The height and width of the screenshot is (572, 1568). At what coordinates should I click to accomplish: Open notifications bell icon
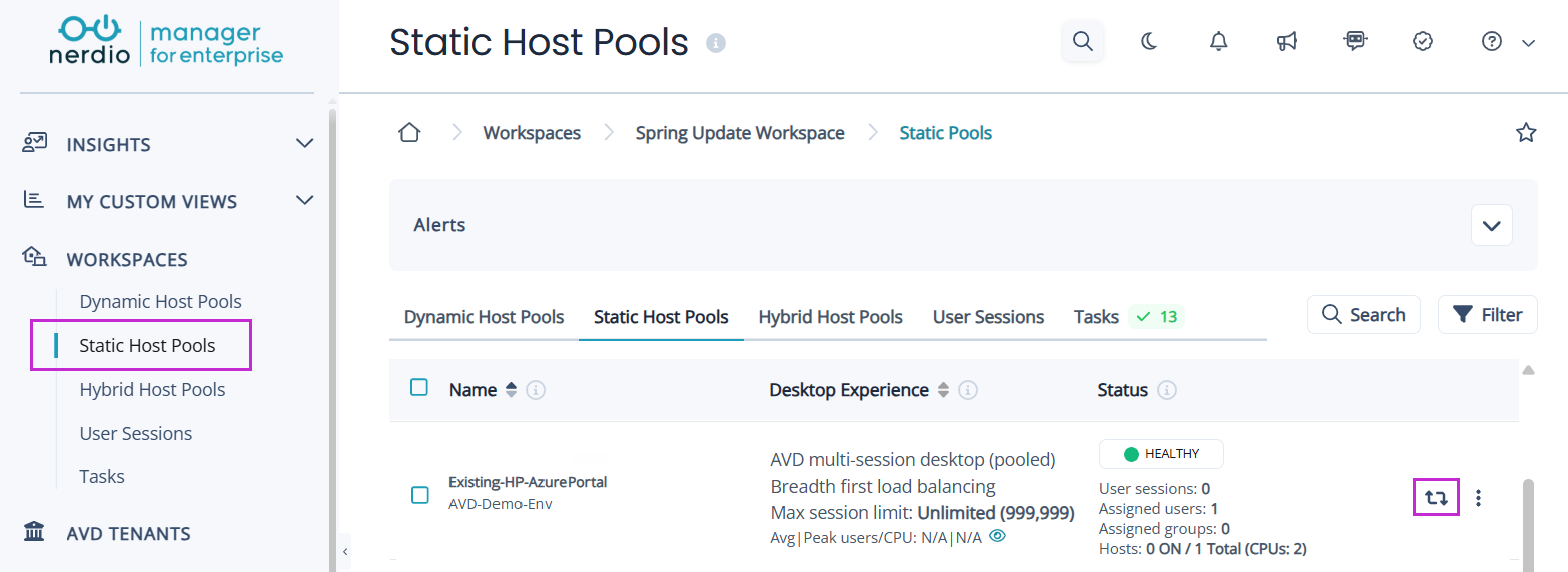pyautogui.click(x=1218, y=41)
